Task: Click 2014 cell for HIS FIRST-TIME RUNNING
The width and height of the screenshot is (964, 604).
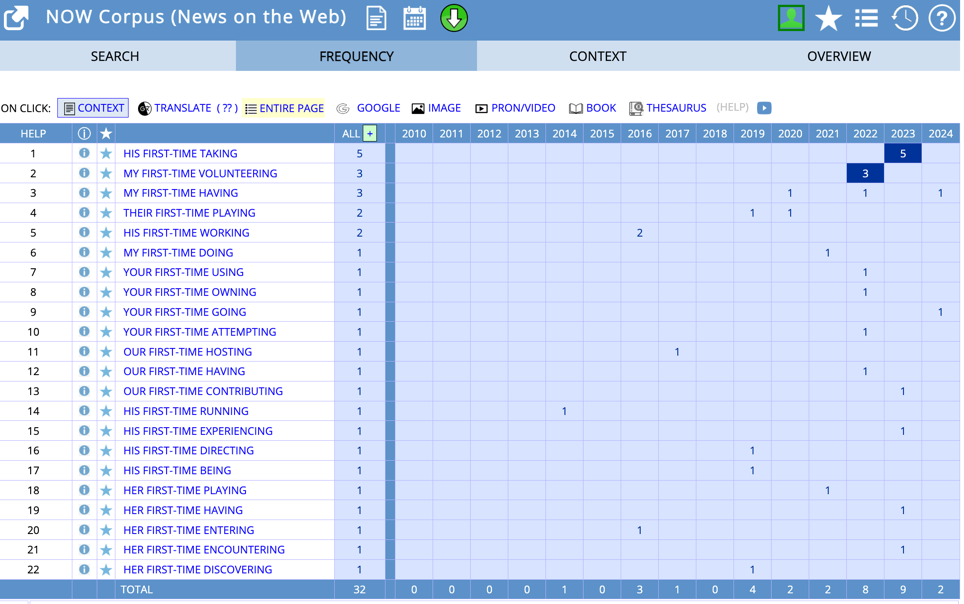Action: point(564,411)
